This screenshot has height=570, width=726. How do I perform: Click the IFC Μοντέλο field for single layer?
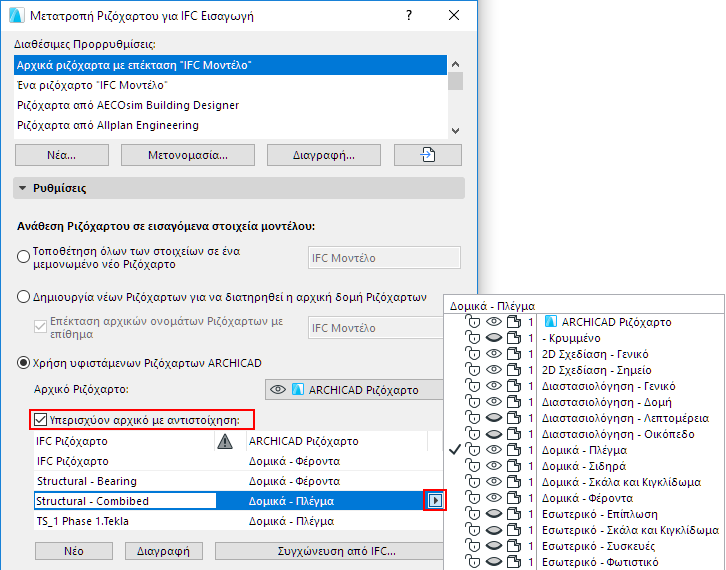point(384,257)
